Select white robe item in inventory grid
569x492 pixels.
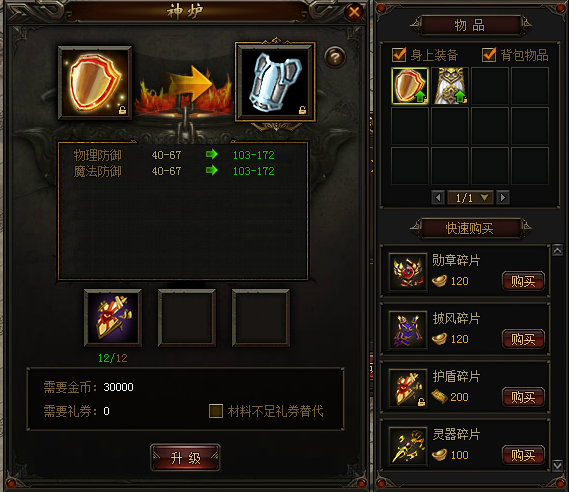pyautogui.click(x=450, y=86)
